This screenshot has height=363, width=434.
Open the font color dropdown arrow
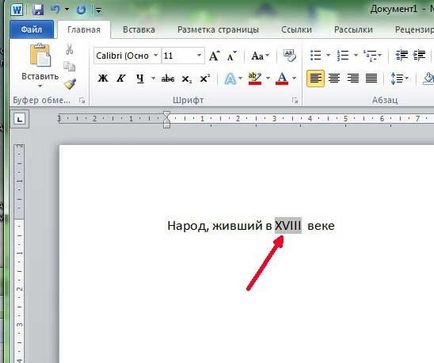point(294,79)
